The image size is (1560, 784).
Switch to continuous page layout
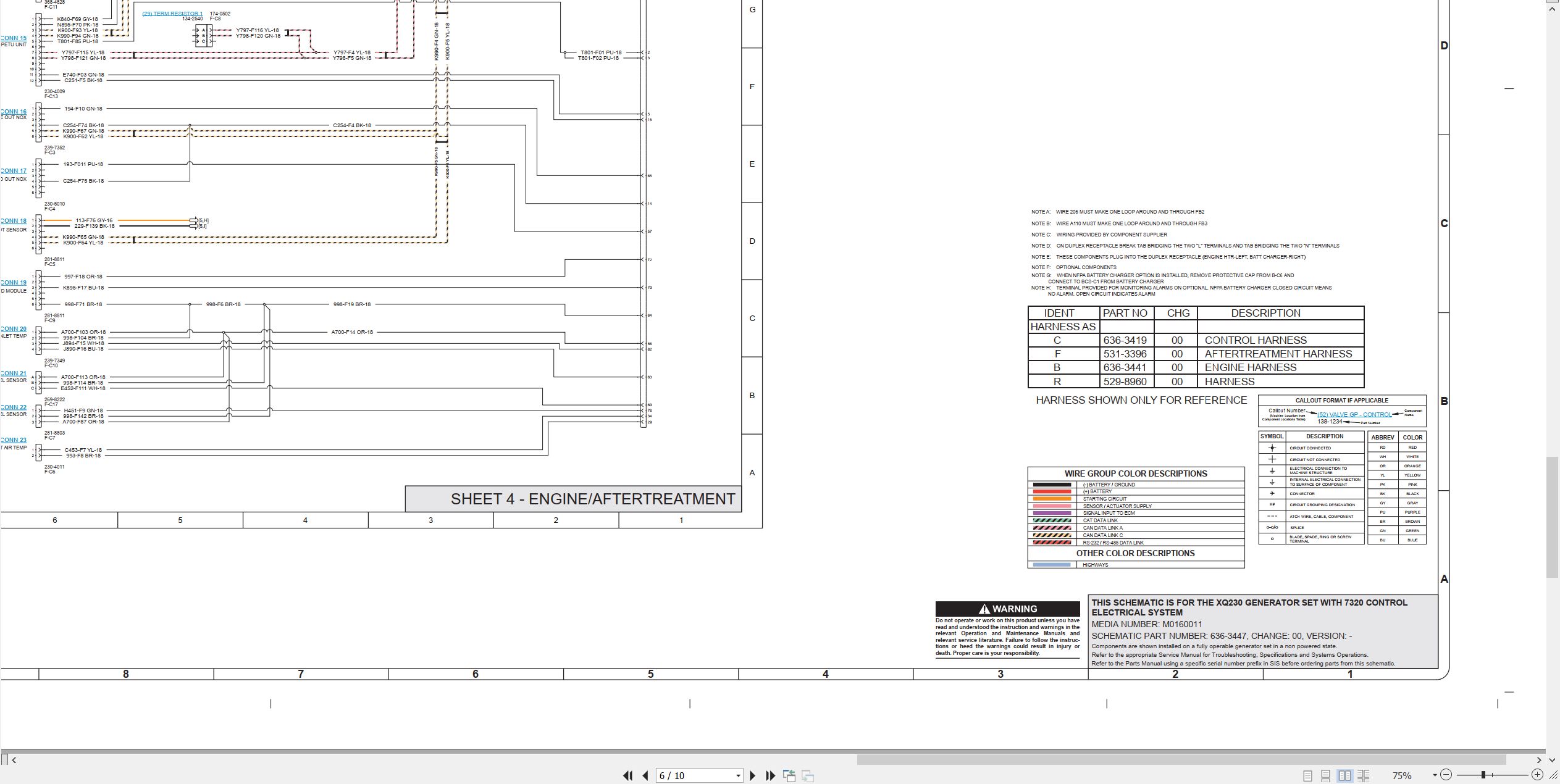point(1326,775)
